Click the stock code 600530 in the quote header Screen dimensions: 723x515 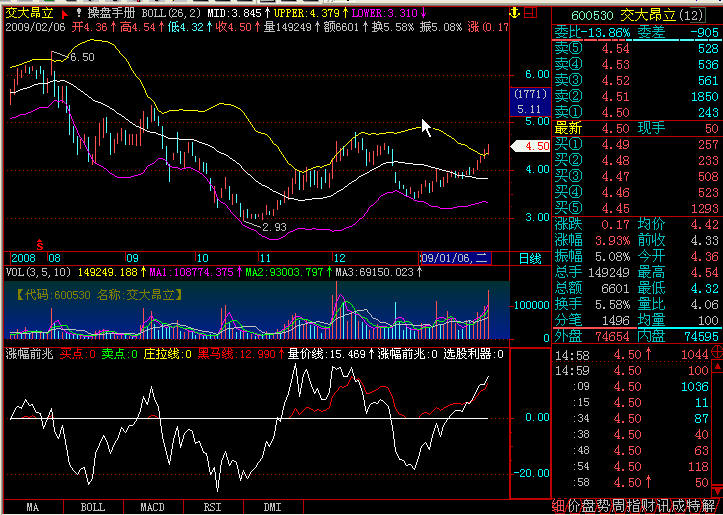coord(593,16)
